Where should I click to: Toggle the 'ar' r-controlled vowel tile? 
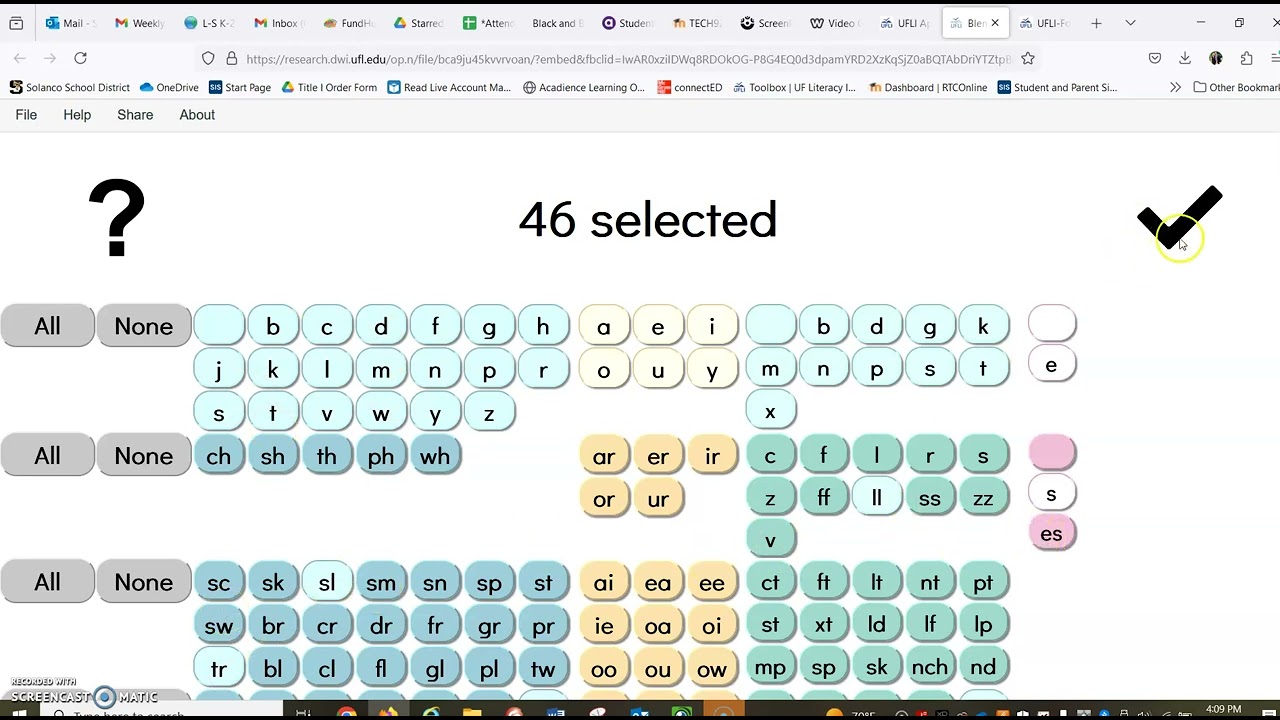tap(604, 456)
